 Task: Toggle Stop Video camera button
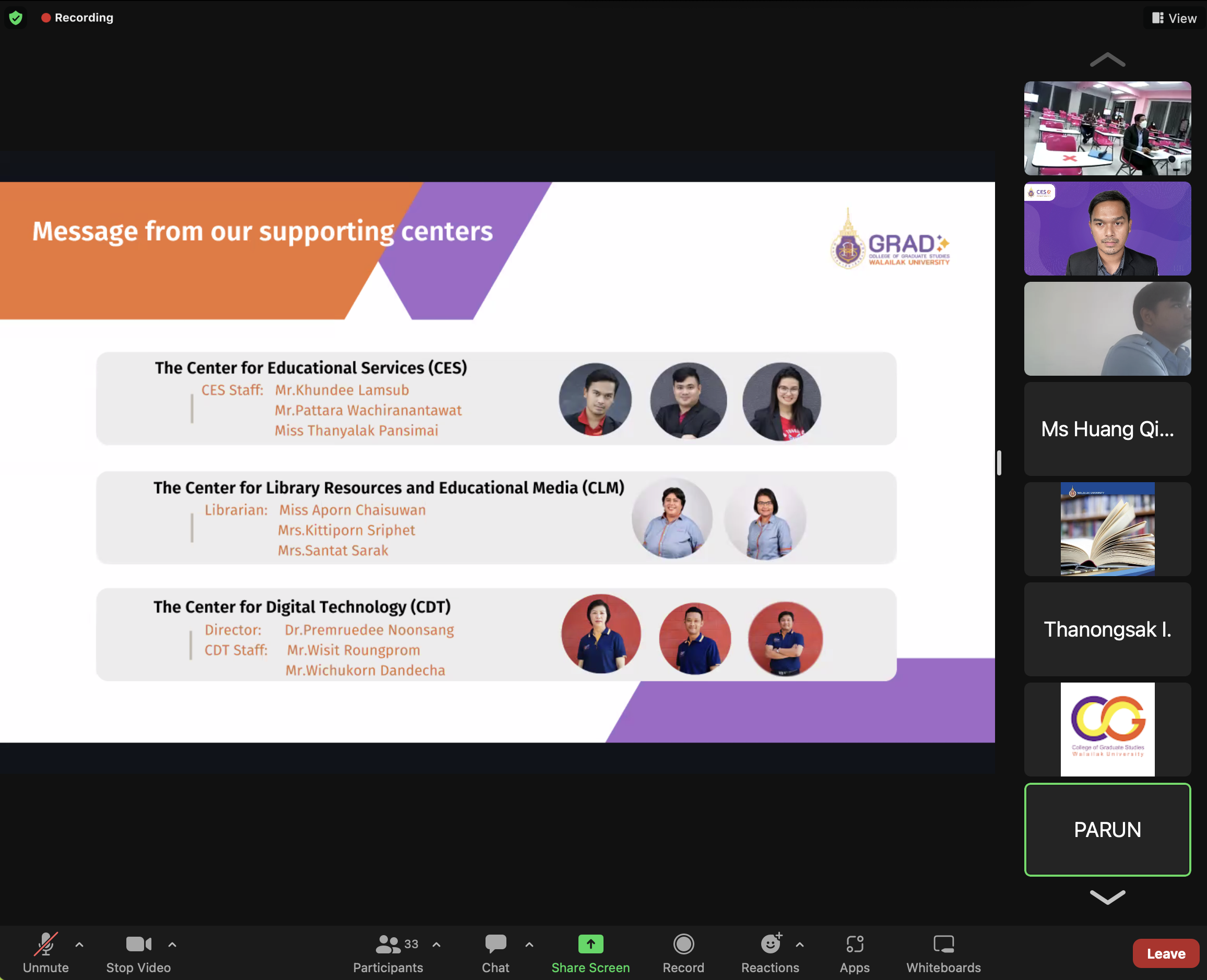pos(138,953)
